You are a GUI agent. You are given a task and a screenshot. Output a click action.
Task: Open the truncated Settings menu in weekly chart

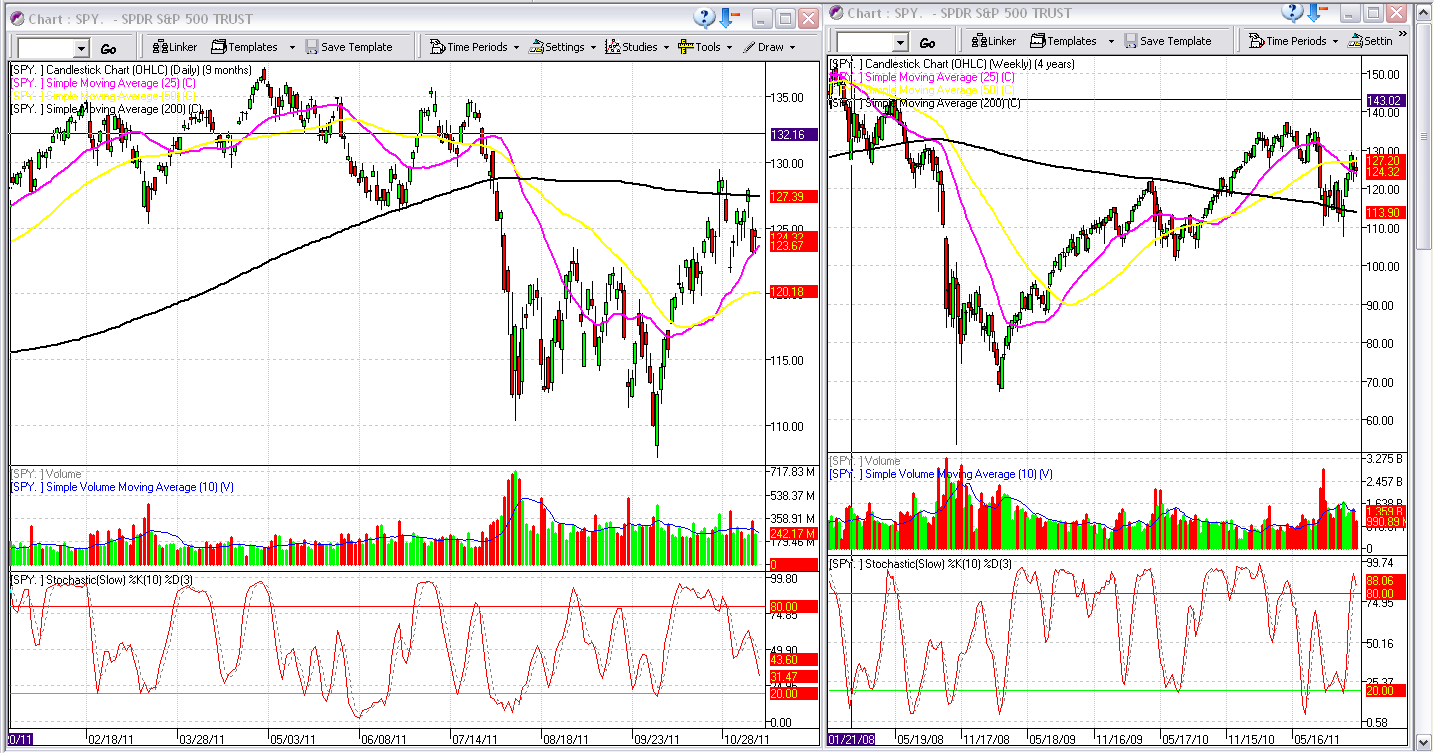click(x=1370, y=41)
